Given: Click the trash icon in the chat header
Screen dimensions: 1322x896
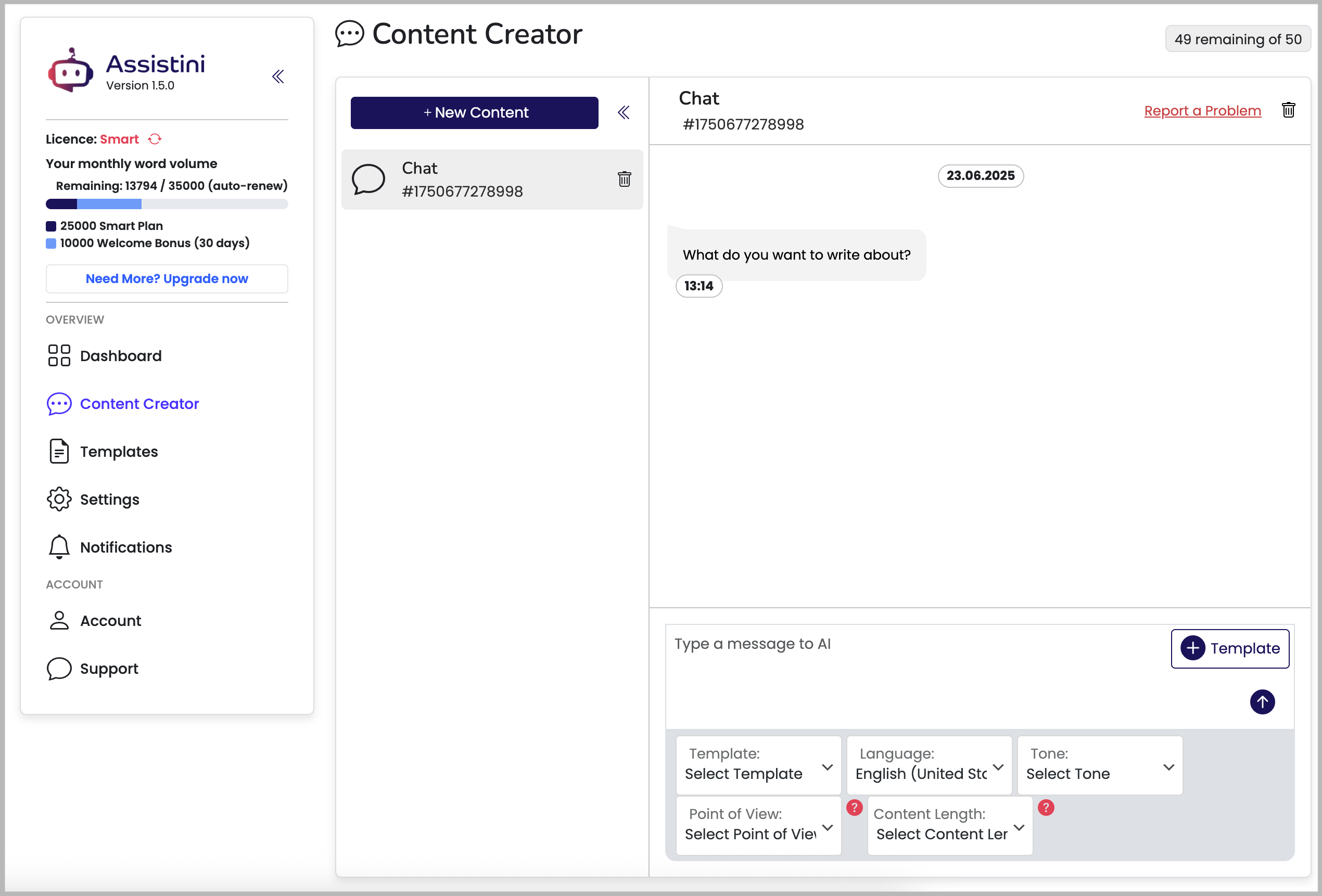Looking at the screenshot, I should pos(1288,110).
